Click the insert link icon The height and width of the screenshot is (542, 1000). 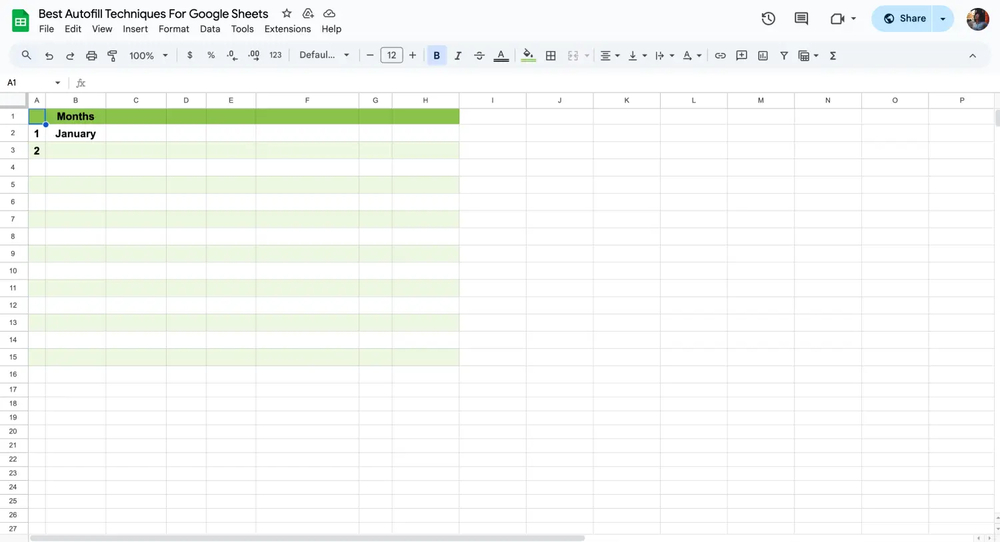[720, 56]
